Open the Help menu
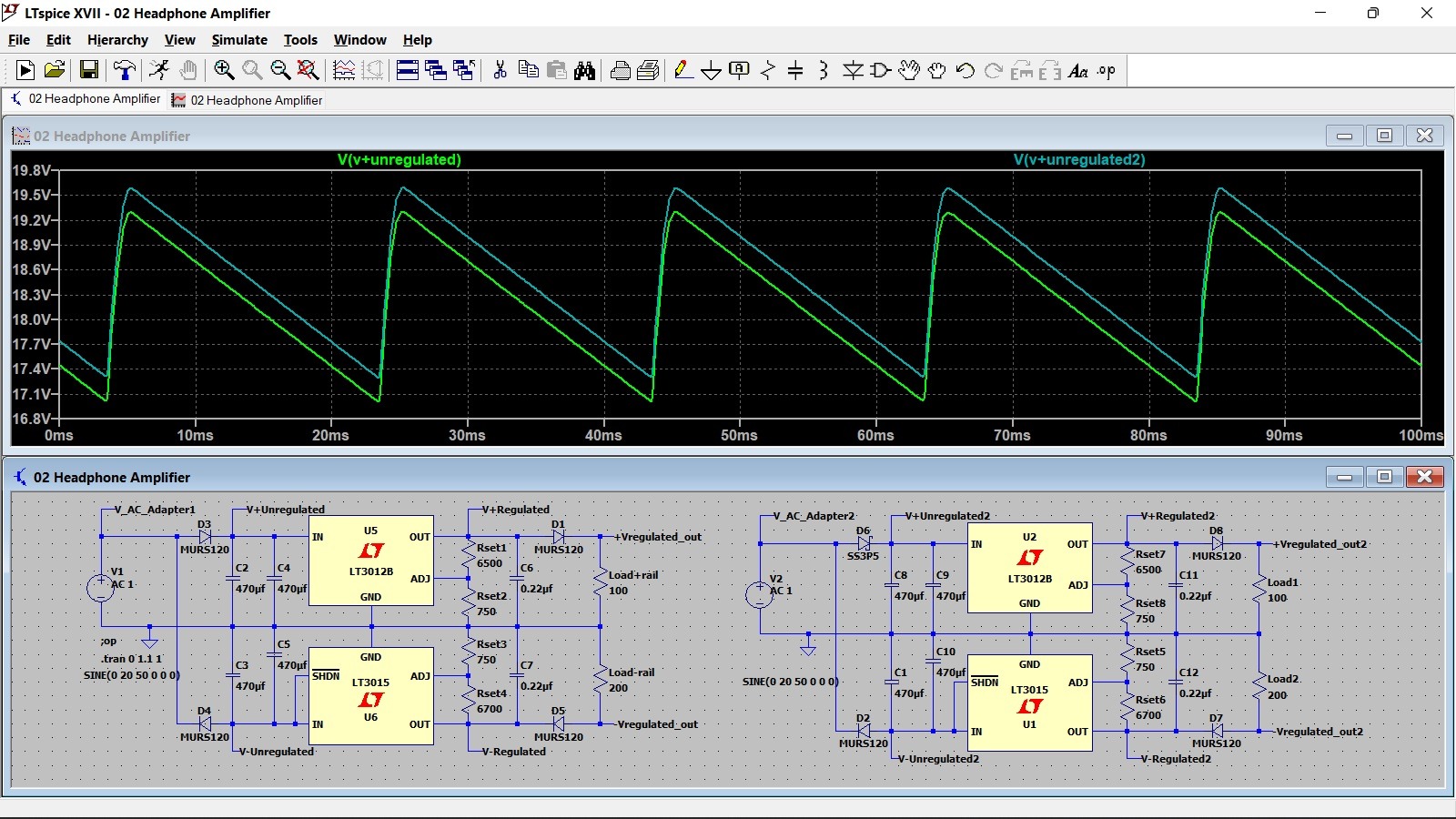The image size is (1456, 819). [418, 40]
